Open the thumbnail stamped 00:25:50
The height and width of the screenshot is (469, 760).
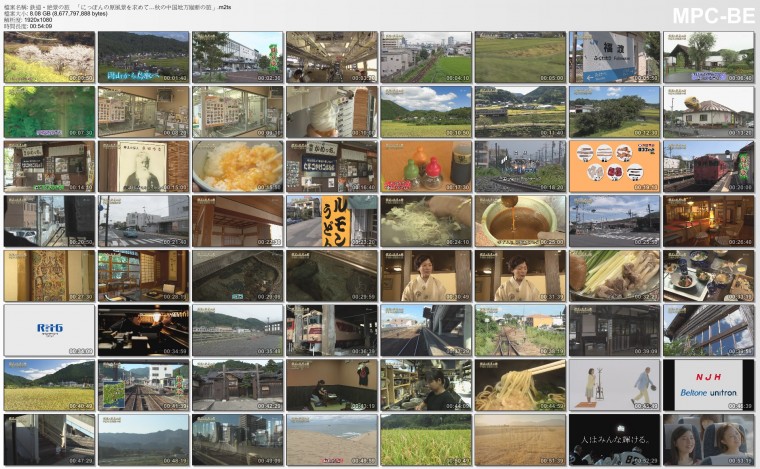click(x=615, y=221)
